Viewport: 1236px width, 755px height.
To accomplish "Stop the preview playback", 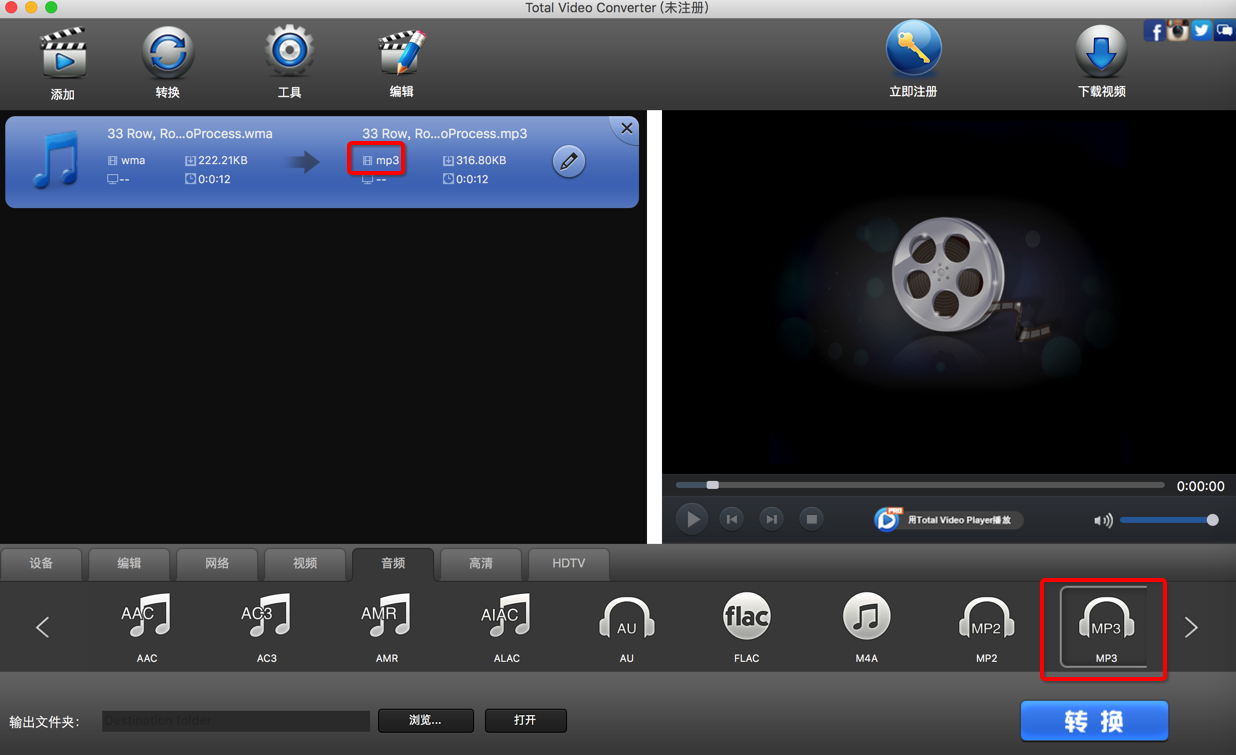I will [811, 519].
